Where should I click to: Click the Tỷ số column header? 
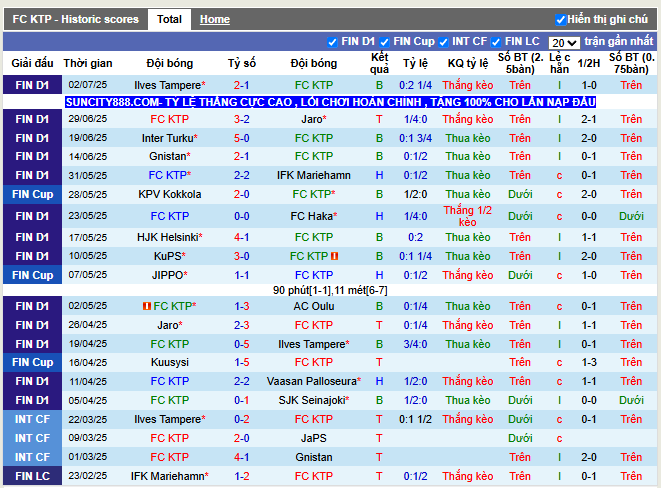[x=242, y=63]
